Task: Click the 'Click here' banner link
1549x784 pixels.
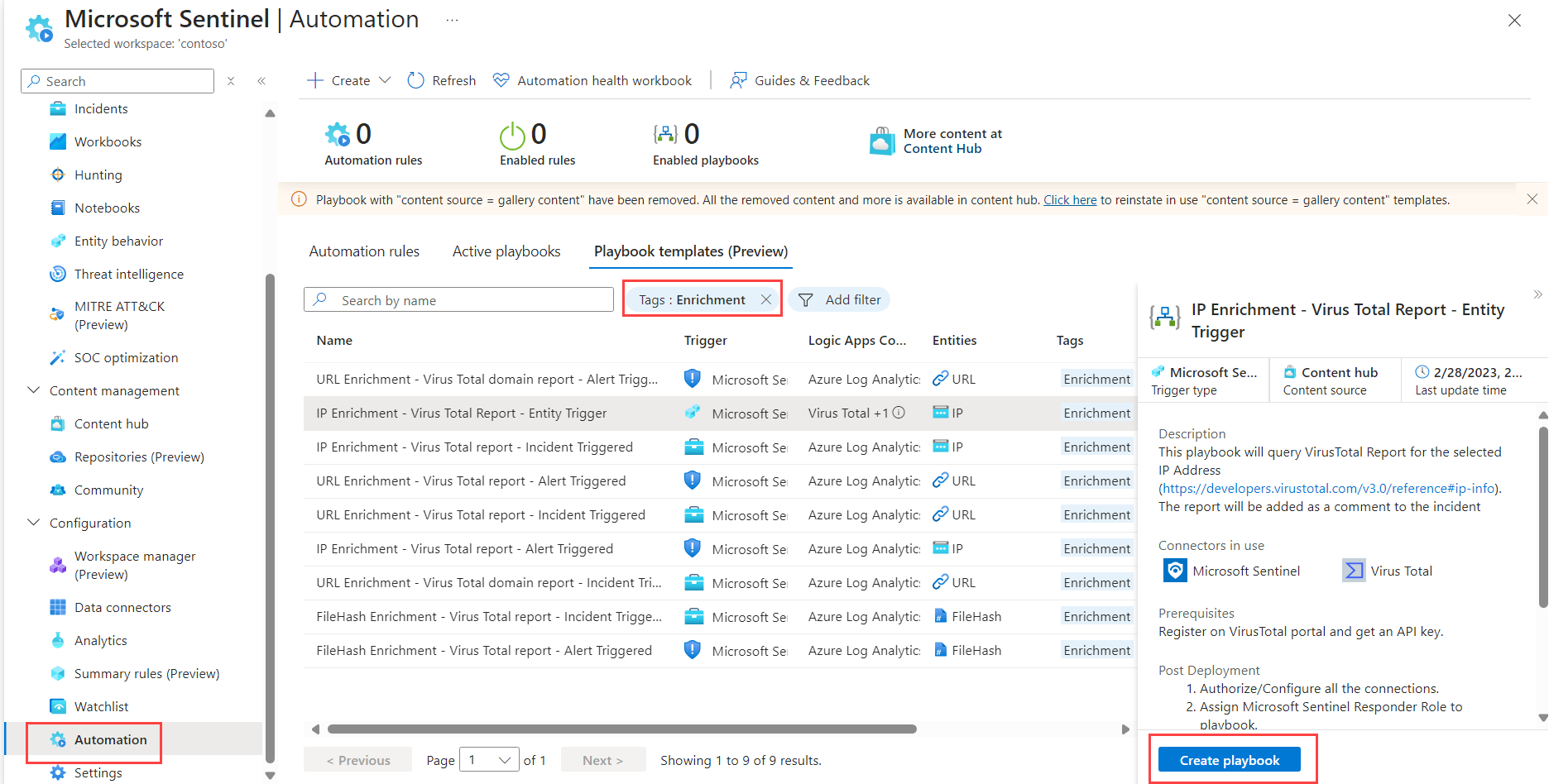Action: click(1069, 199)
